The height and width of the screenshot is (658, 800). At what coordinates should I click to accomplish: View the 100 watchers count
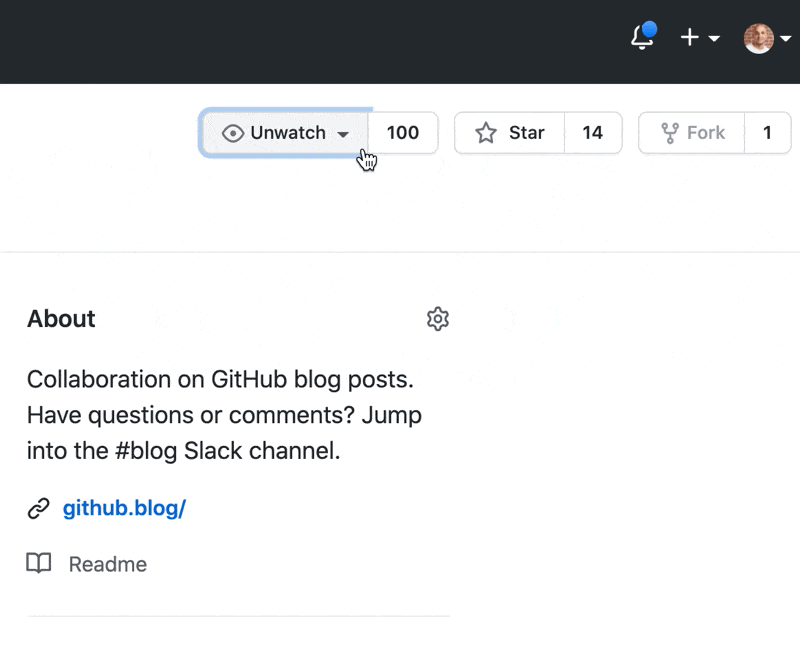click(x=403, y=133)
